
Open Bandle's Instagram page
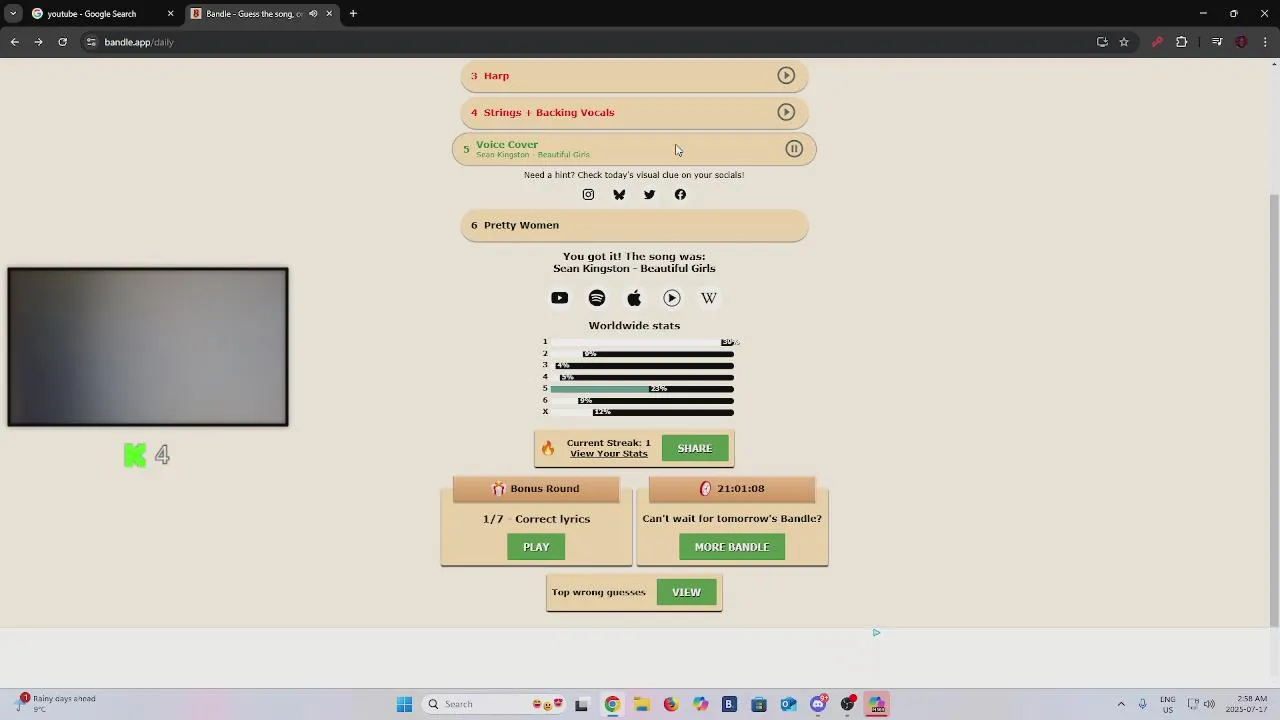click(x=588, y=195)
